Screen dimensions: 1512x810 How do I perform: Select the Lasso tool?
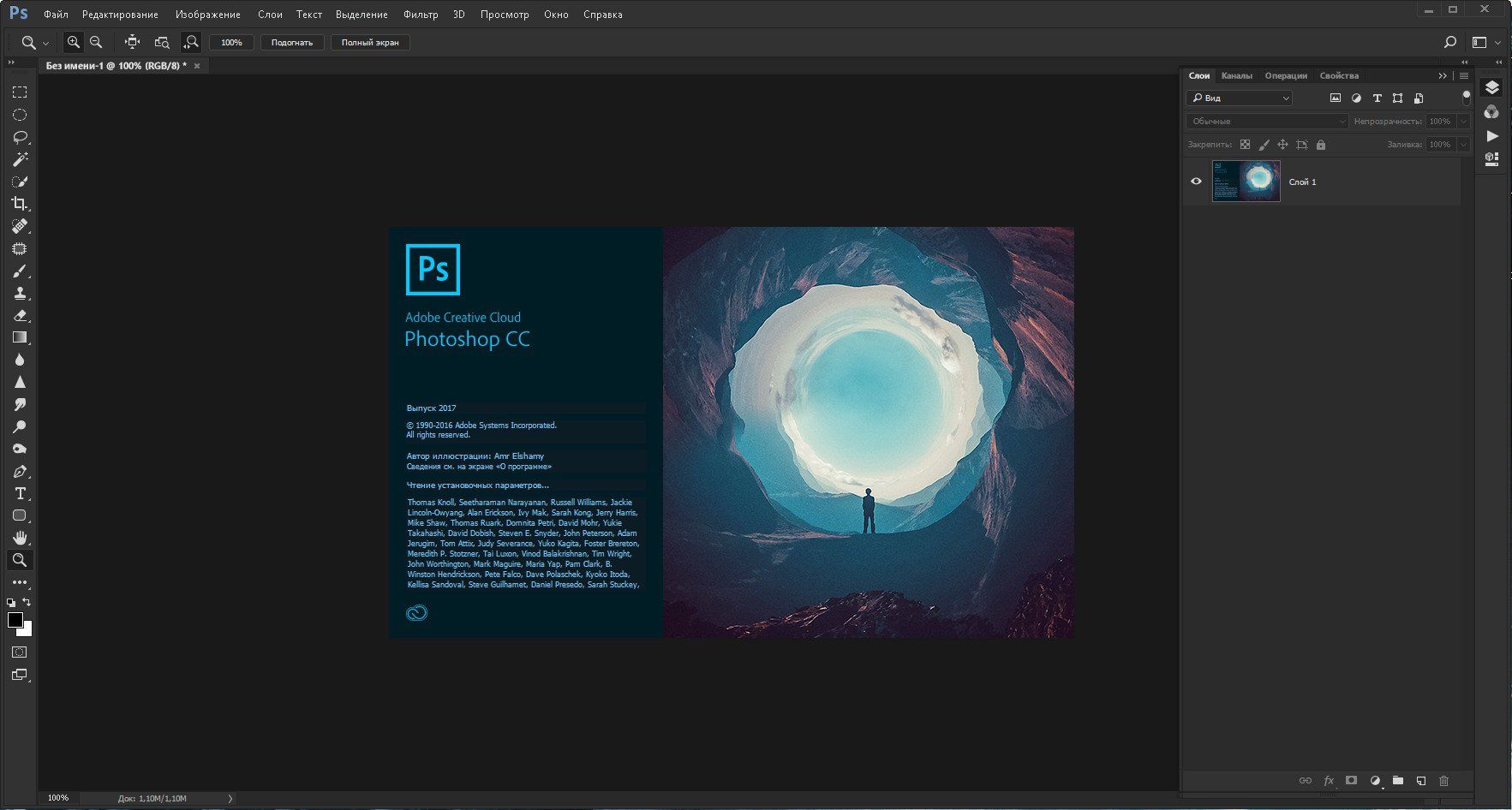[20, 137]
